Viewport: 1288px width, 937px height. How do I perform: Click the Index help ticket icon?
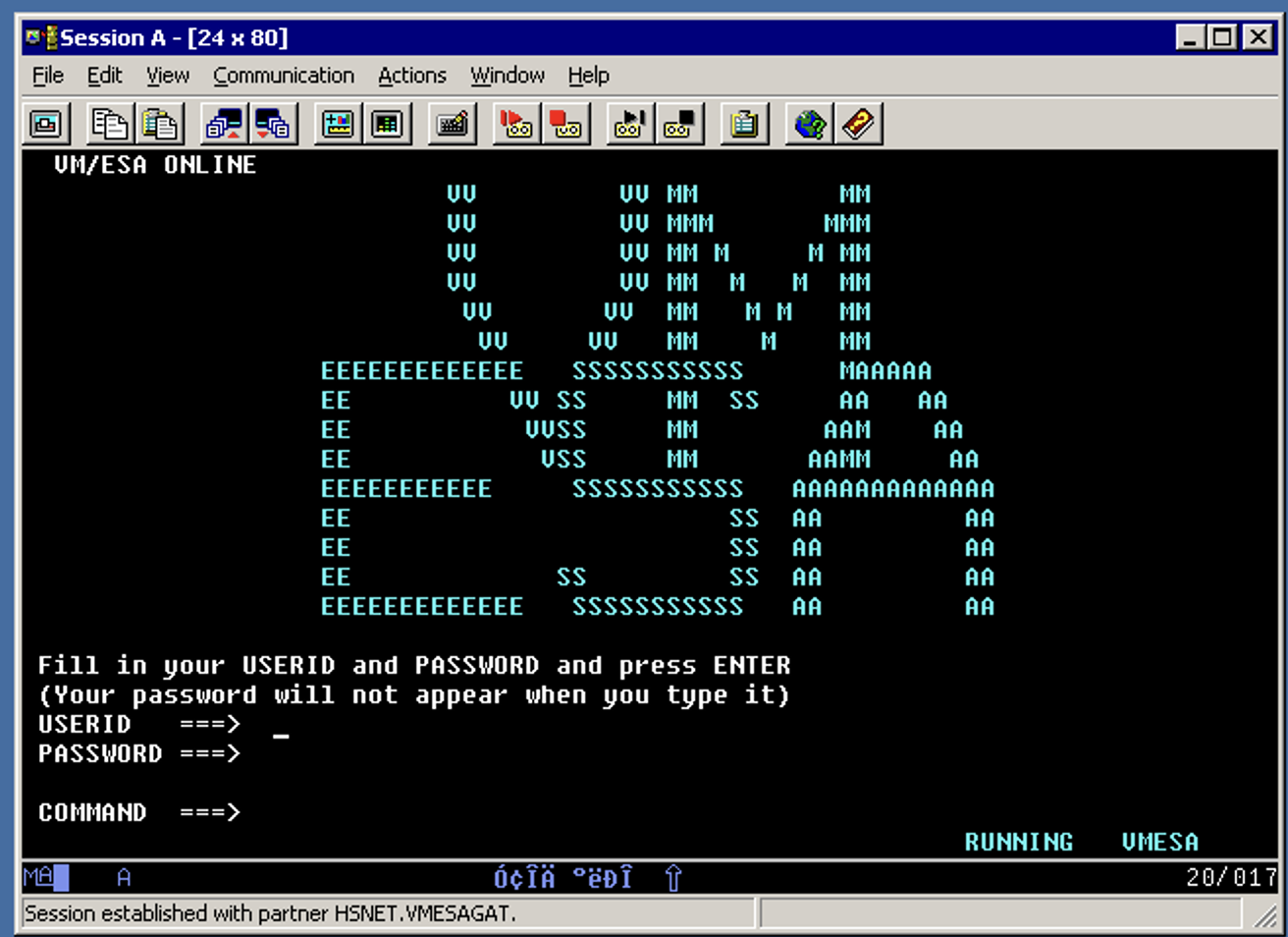[x=859, y=125]
